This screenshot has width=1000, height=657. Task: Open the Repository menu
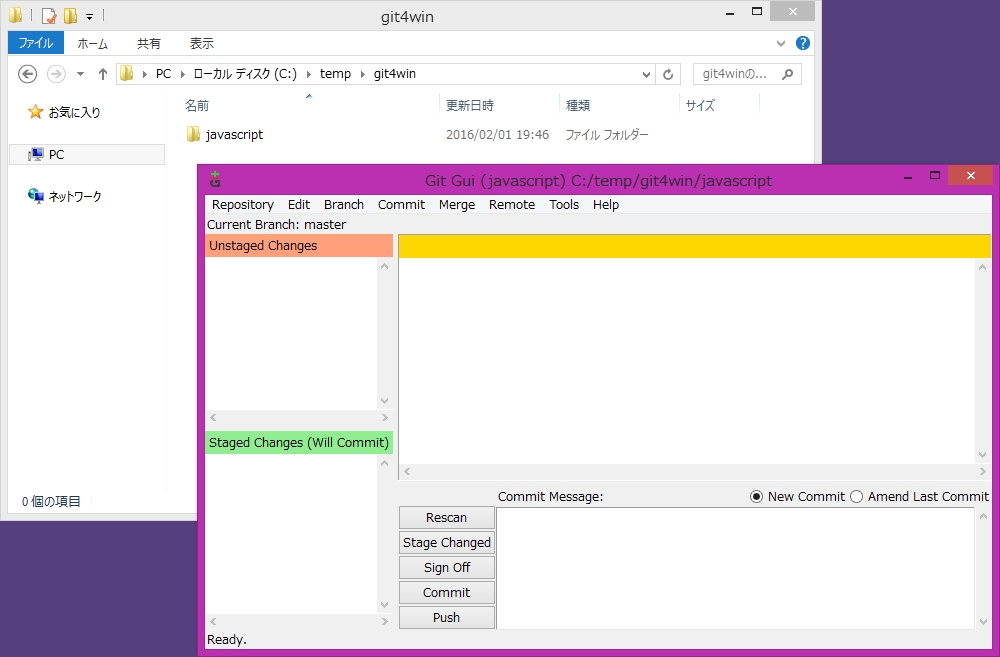(x=242, y=204)
